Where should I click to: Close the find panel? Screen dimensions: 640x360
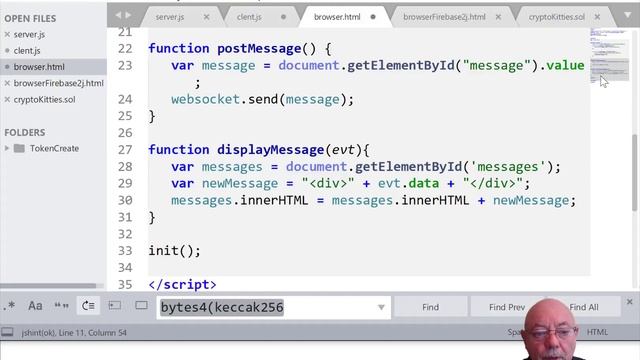pyautogui.click(x=629, y=302)
